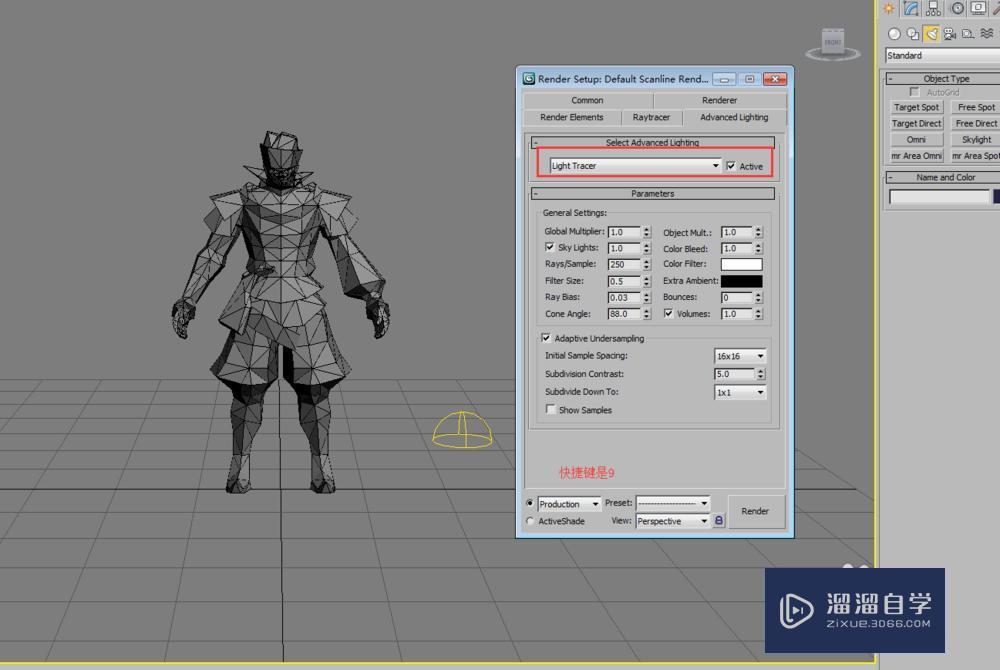Click the Omni light button
This screenshot has width=1000, height=670.
[x=916, y=139]
